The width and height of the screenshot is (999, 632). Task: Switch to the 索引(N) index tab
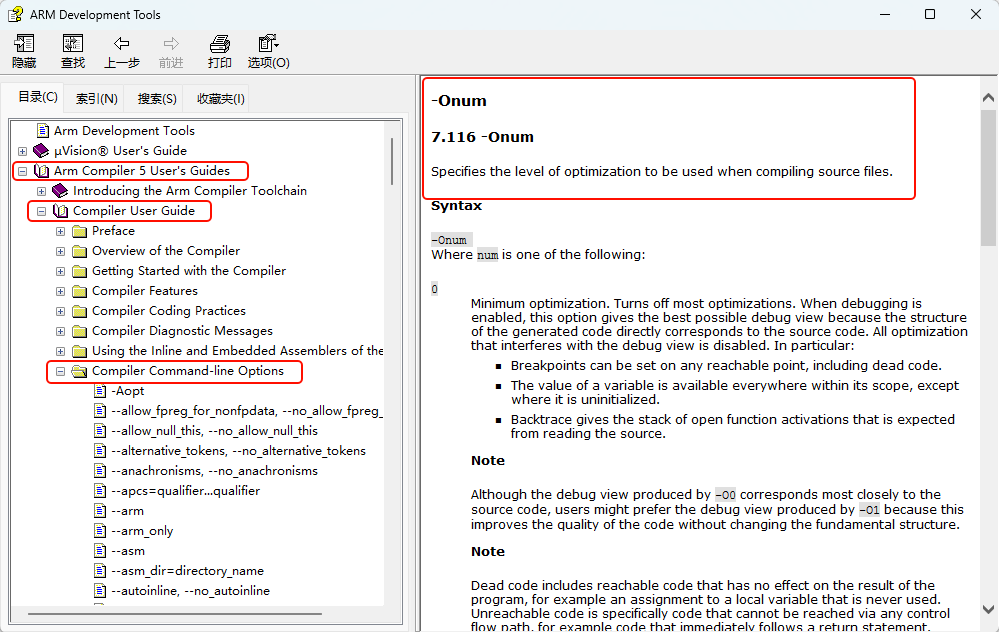(97, 98)
